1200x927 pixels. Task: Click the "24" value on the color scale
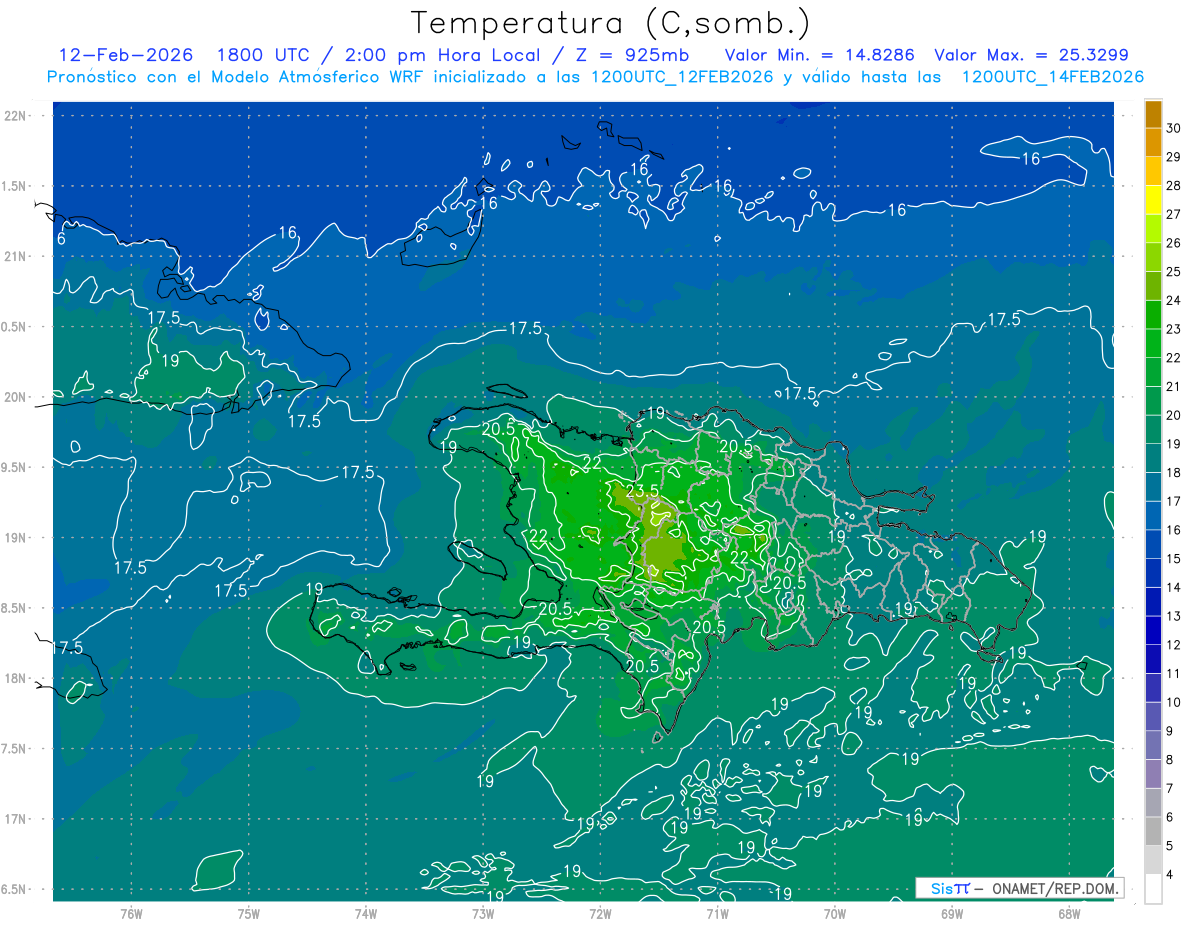tap(1173, 300)
